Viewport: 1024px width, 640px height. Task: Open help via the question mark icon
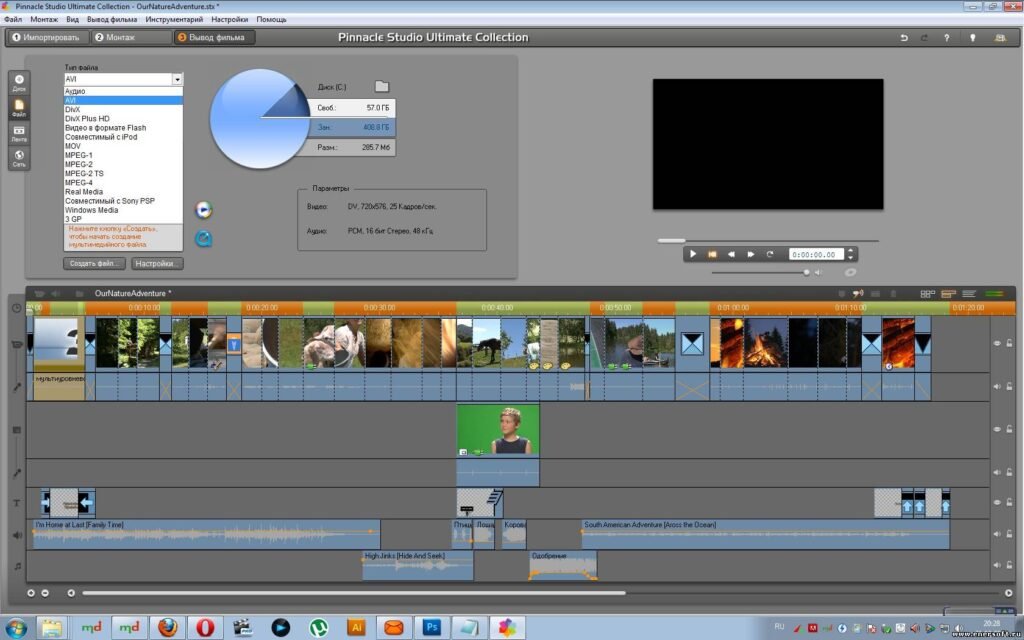pos(946,38)
